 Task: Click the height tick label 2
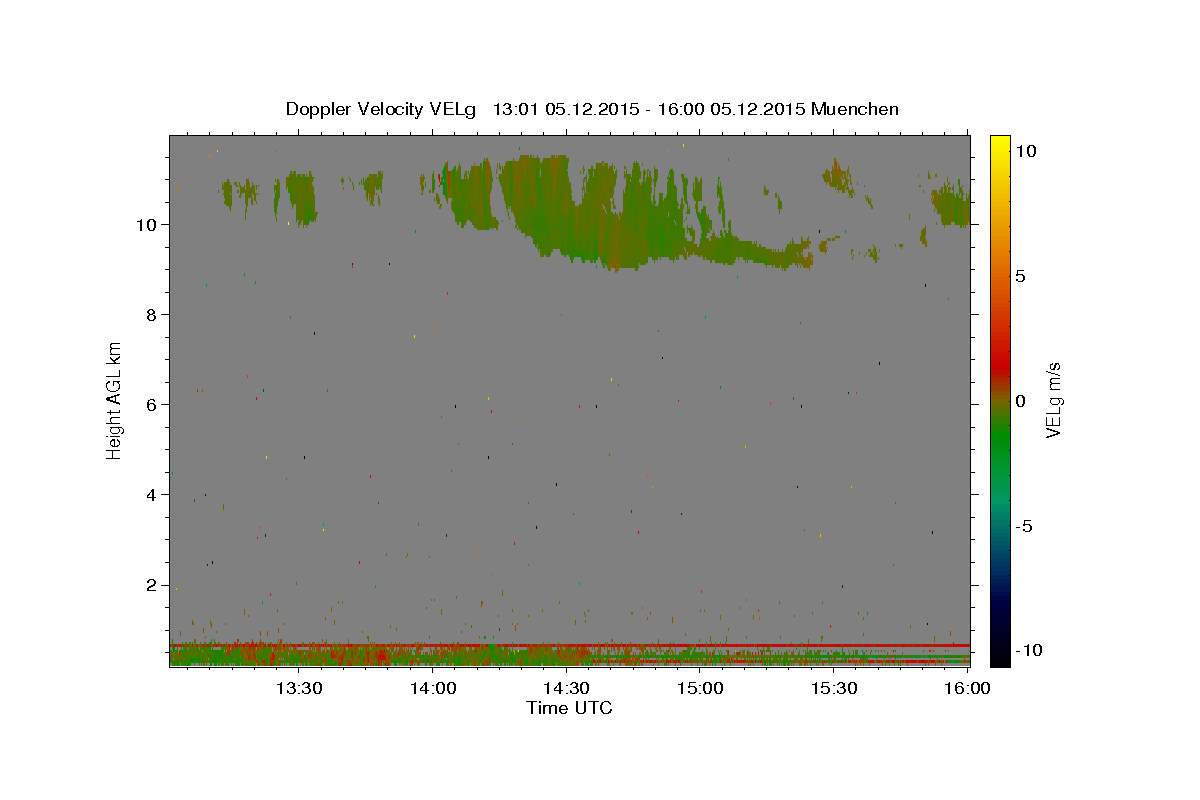[152, 585]
